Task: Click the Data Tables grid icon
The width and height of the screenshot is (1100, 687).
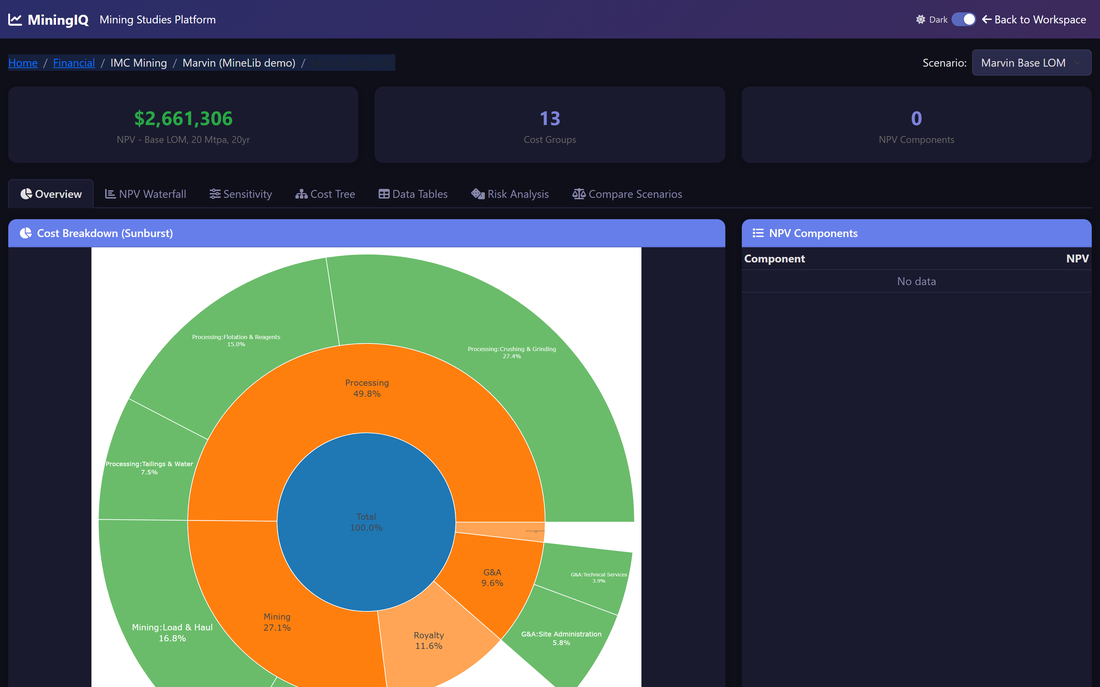Action: [384, 194]
